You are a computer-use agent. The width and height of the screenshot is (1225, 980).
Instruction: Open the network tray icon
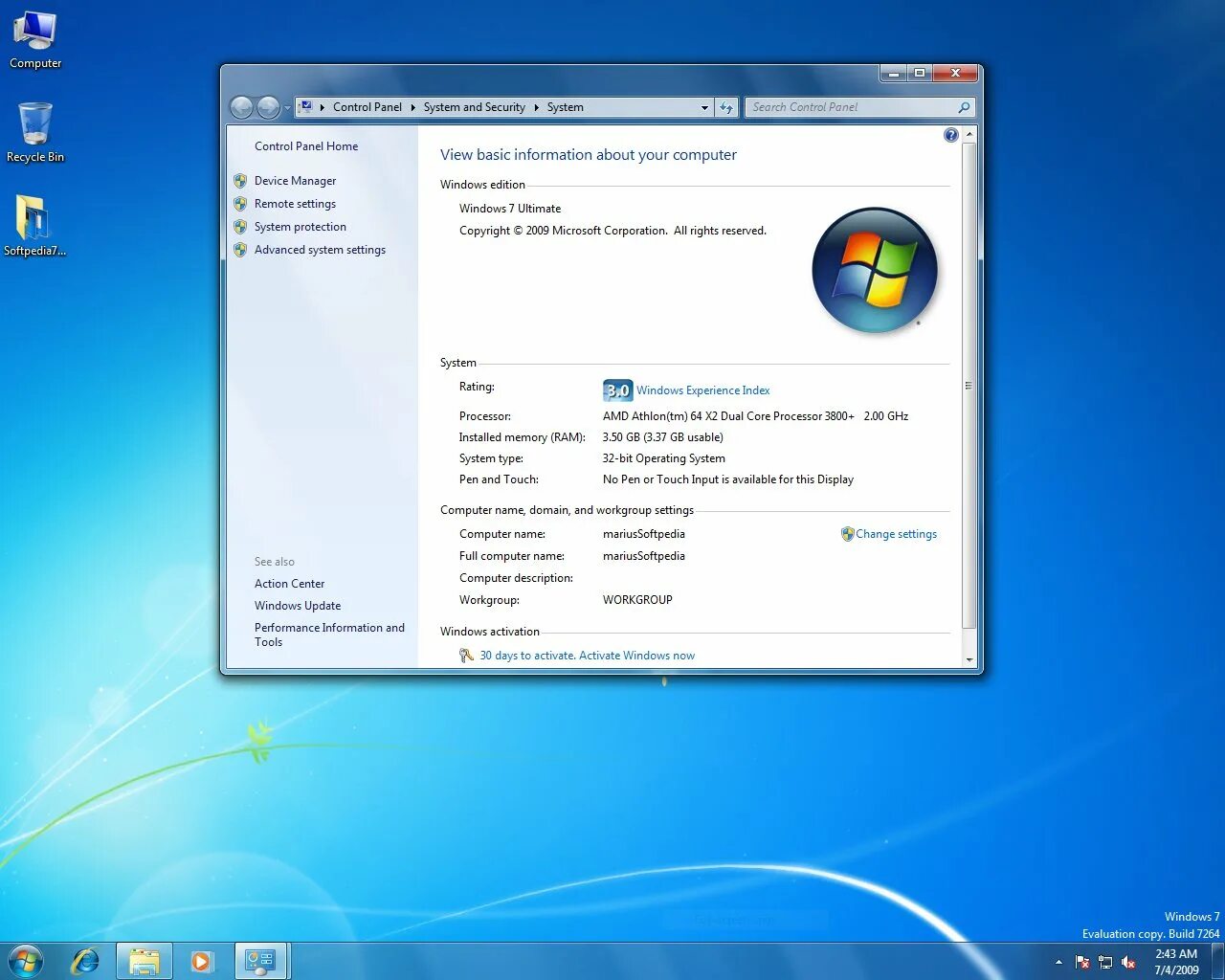1105,962
